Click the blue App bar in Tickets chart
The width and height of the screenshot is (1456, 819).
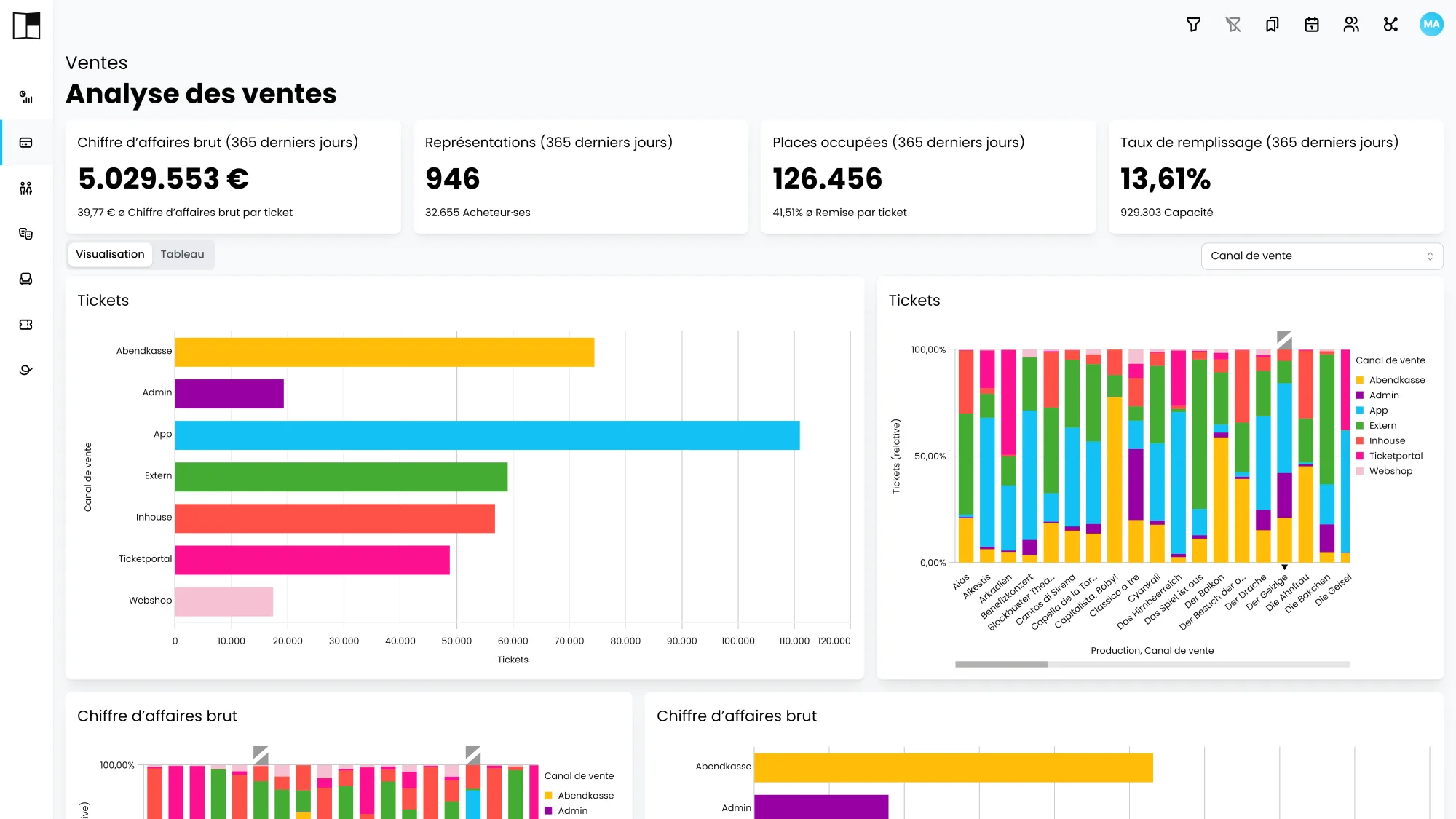point(487,435)
